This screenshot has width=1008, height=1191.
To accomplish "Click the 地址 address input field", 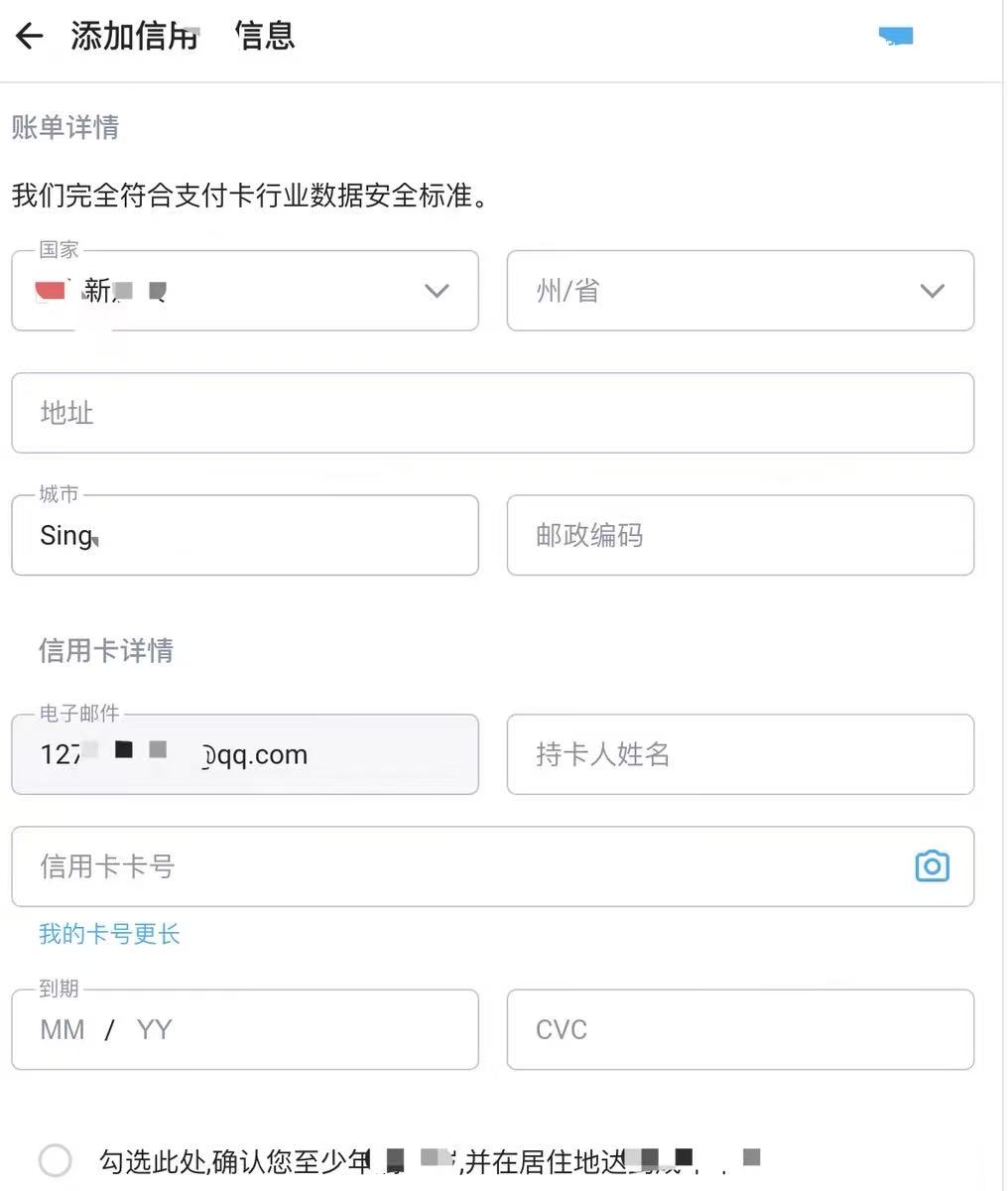I will (493, 414).
